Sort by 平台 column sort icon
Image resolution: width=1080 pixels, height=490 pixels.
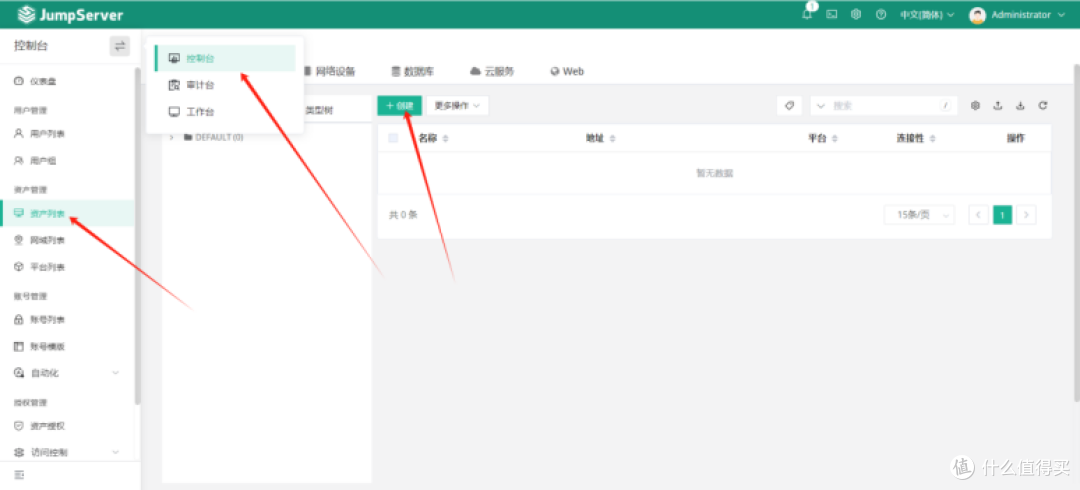pyautogui.click(x=835, y=139)
